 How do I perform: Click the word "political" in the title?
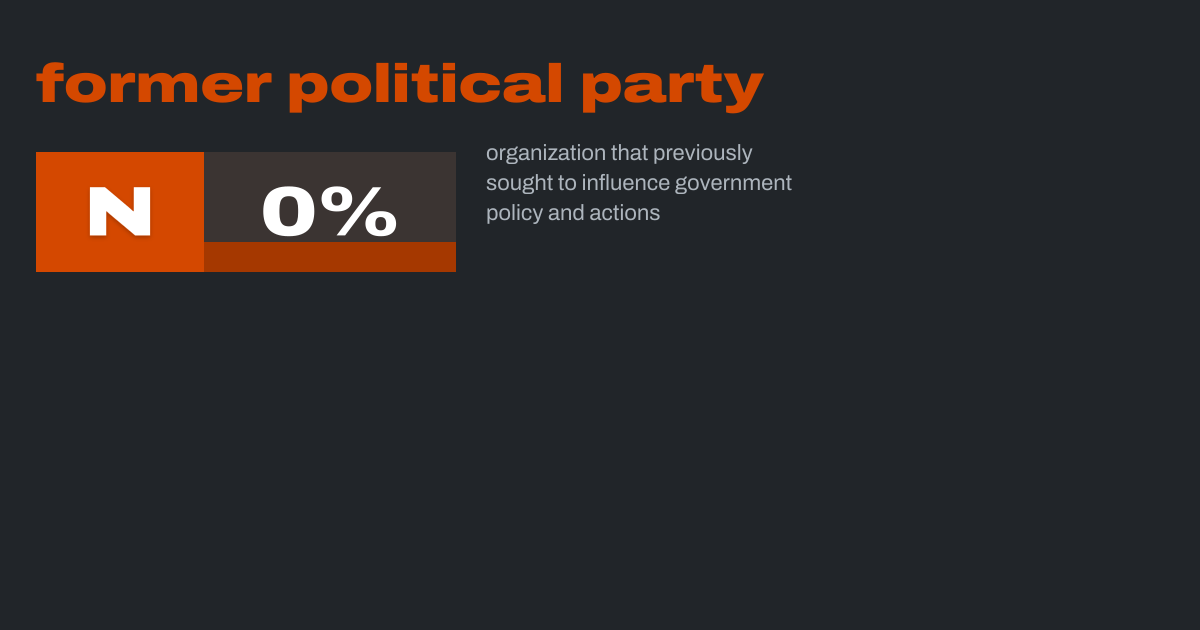pyautogui.click(x=426, y=85)
